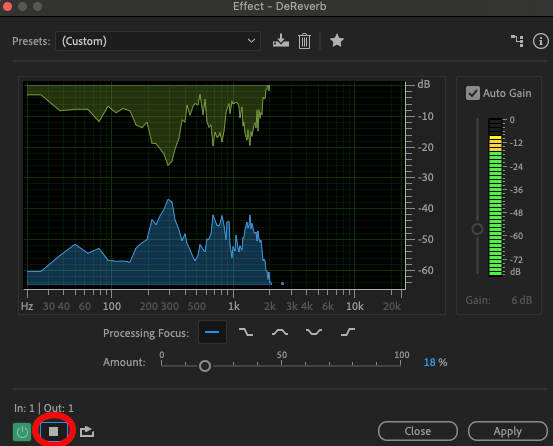Select mid-range peak processing focus icon
This screenshot has height=446, width=553.
(280, 332)
